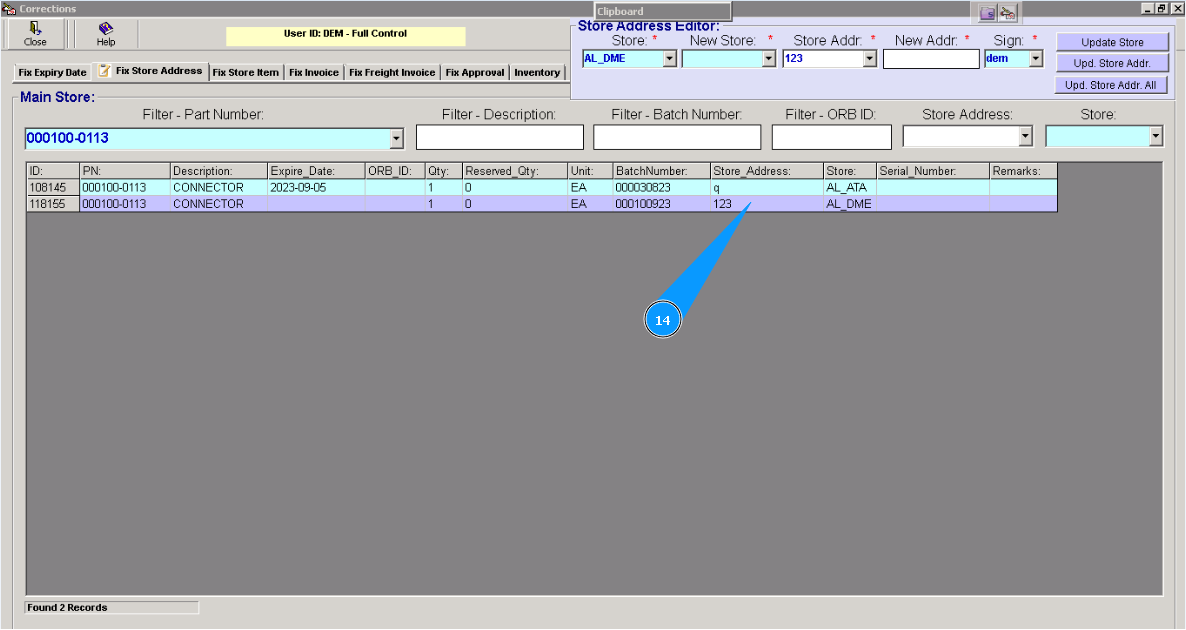
Task: Open the Fix Freight Invoice tab
Action: click(392, 73)
